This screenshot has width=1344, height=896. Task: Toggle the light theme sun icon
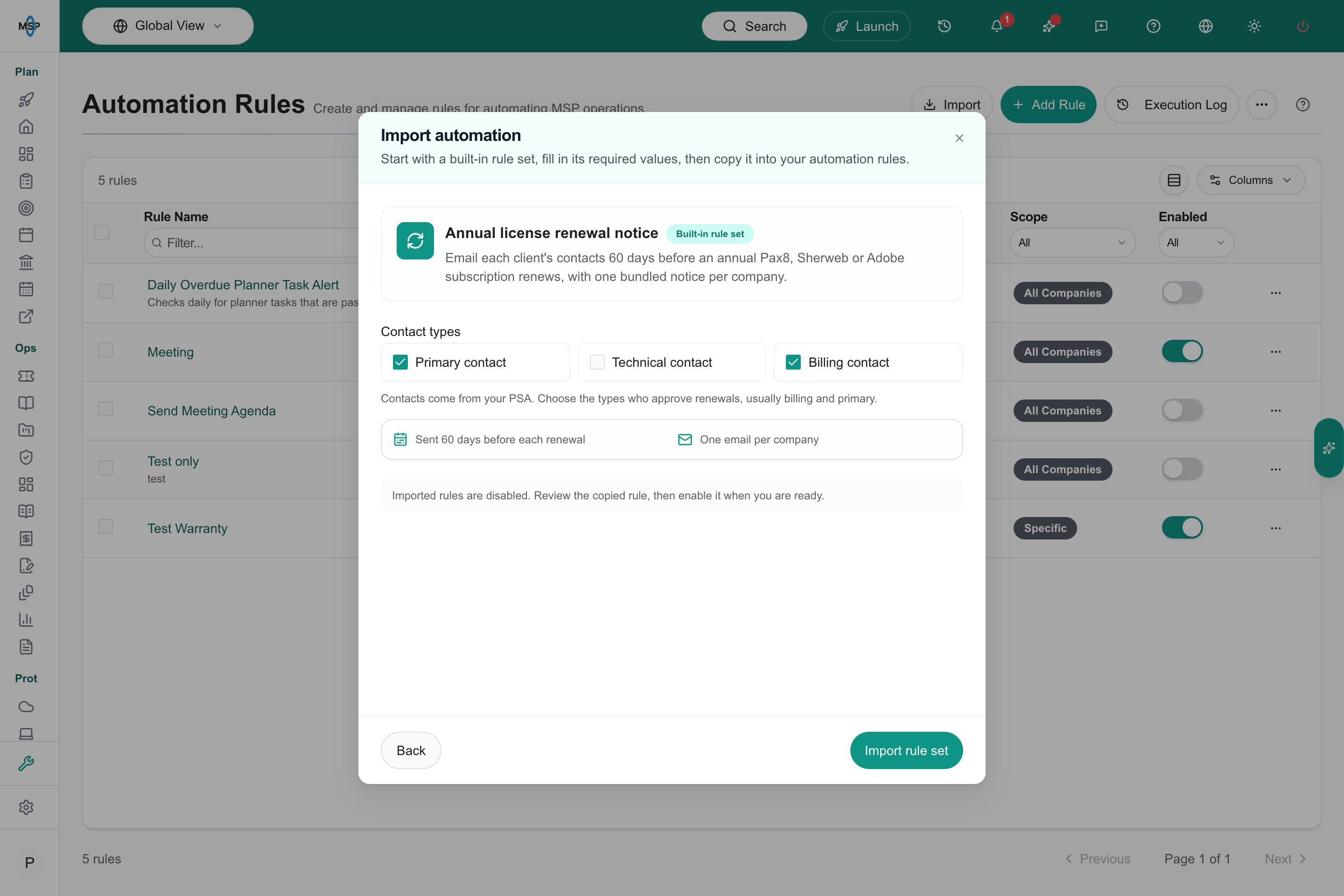[1254, 26]
